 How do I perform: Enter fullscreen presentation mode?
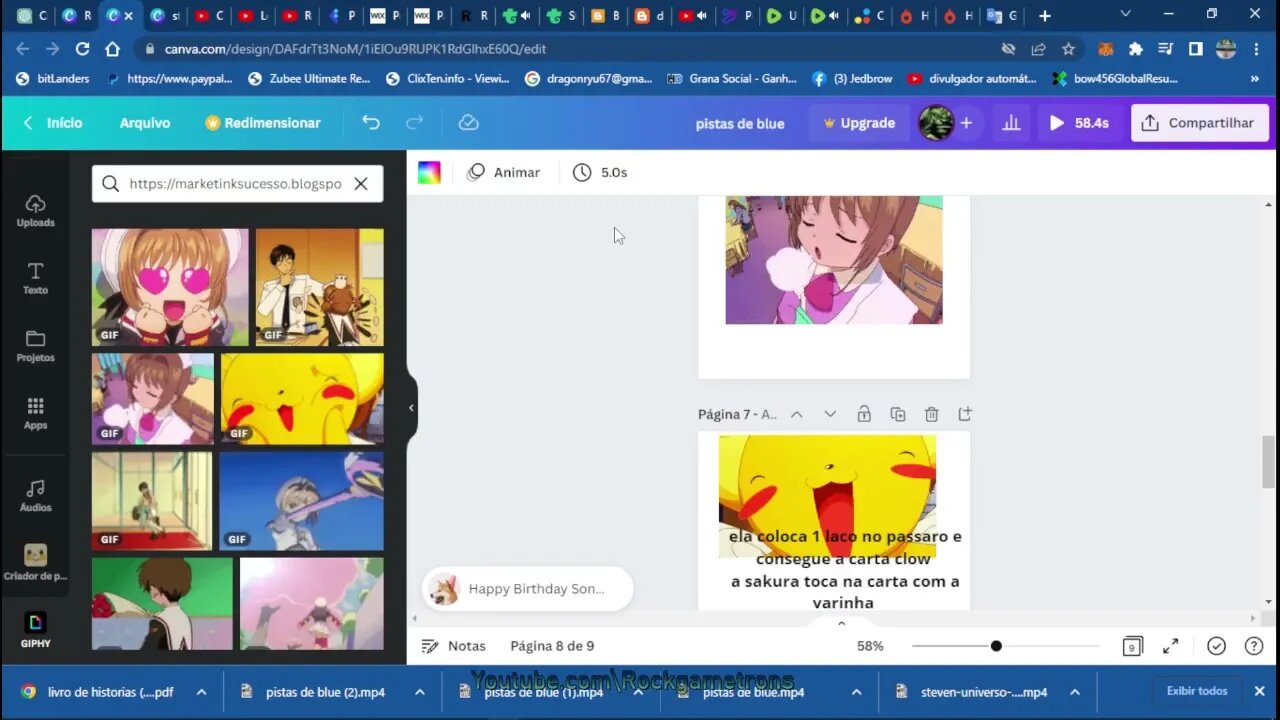[x=1171, y=646]
